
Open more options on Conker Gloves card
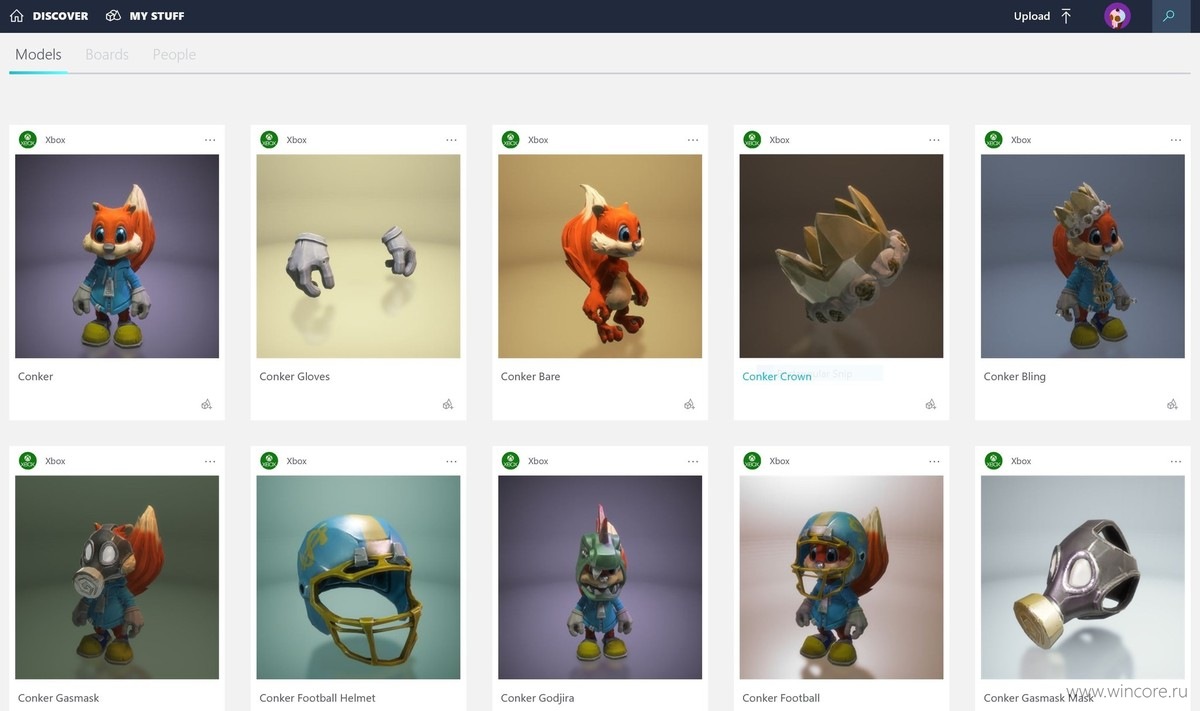[x=451, y=140]
